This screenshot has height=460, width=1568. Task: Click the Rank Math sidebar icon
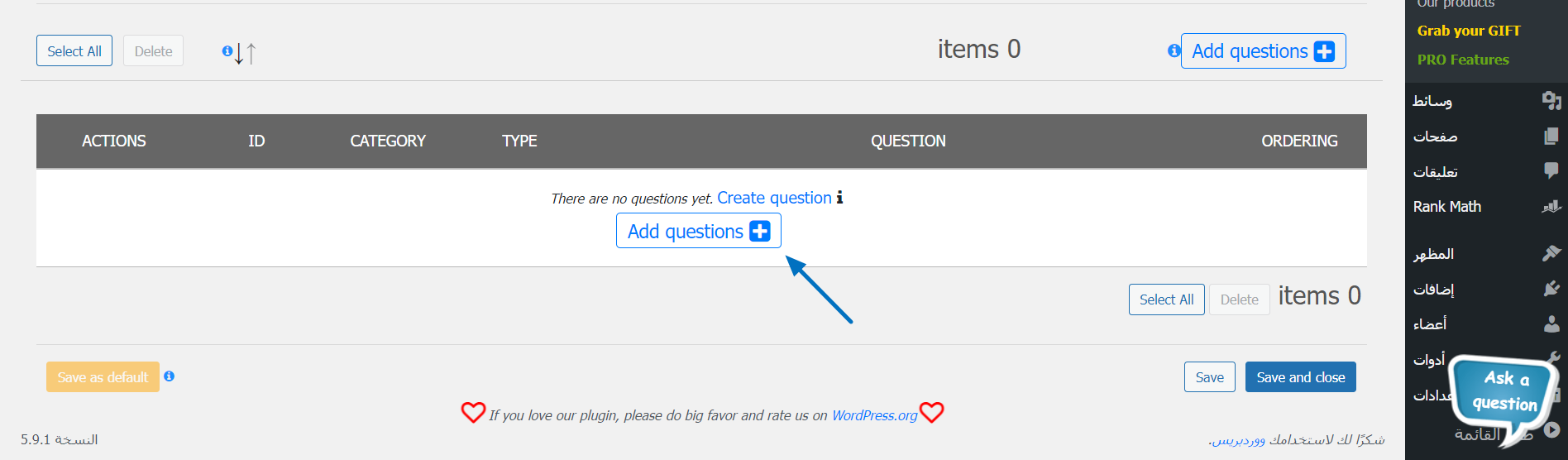1551,207
